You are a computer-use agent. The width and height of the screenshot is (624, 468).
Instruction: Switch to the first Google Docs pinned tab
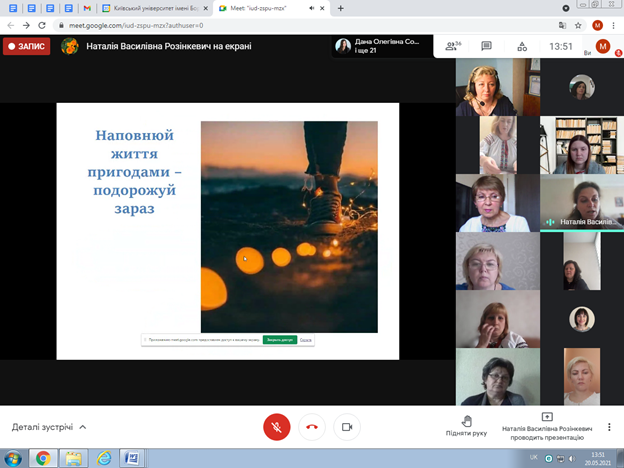pyautogui.click(x=13, y=8)
